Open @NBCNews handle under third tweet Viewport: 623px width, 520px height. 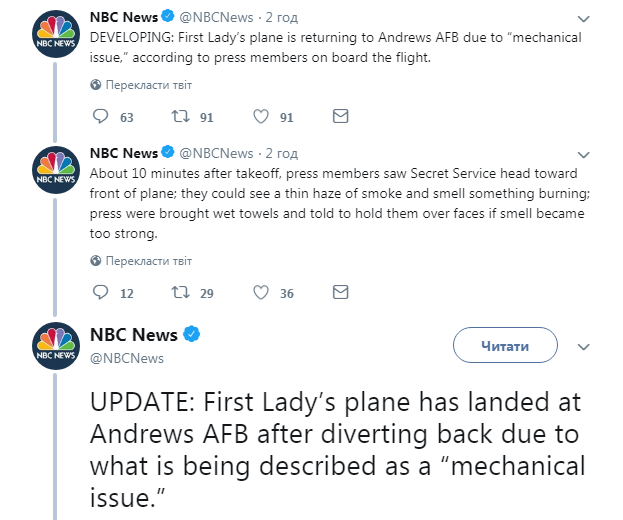tap(127, 358)
